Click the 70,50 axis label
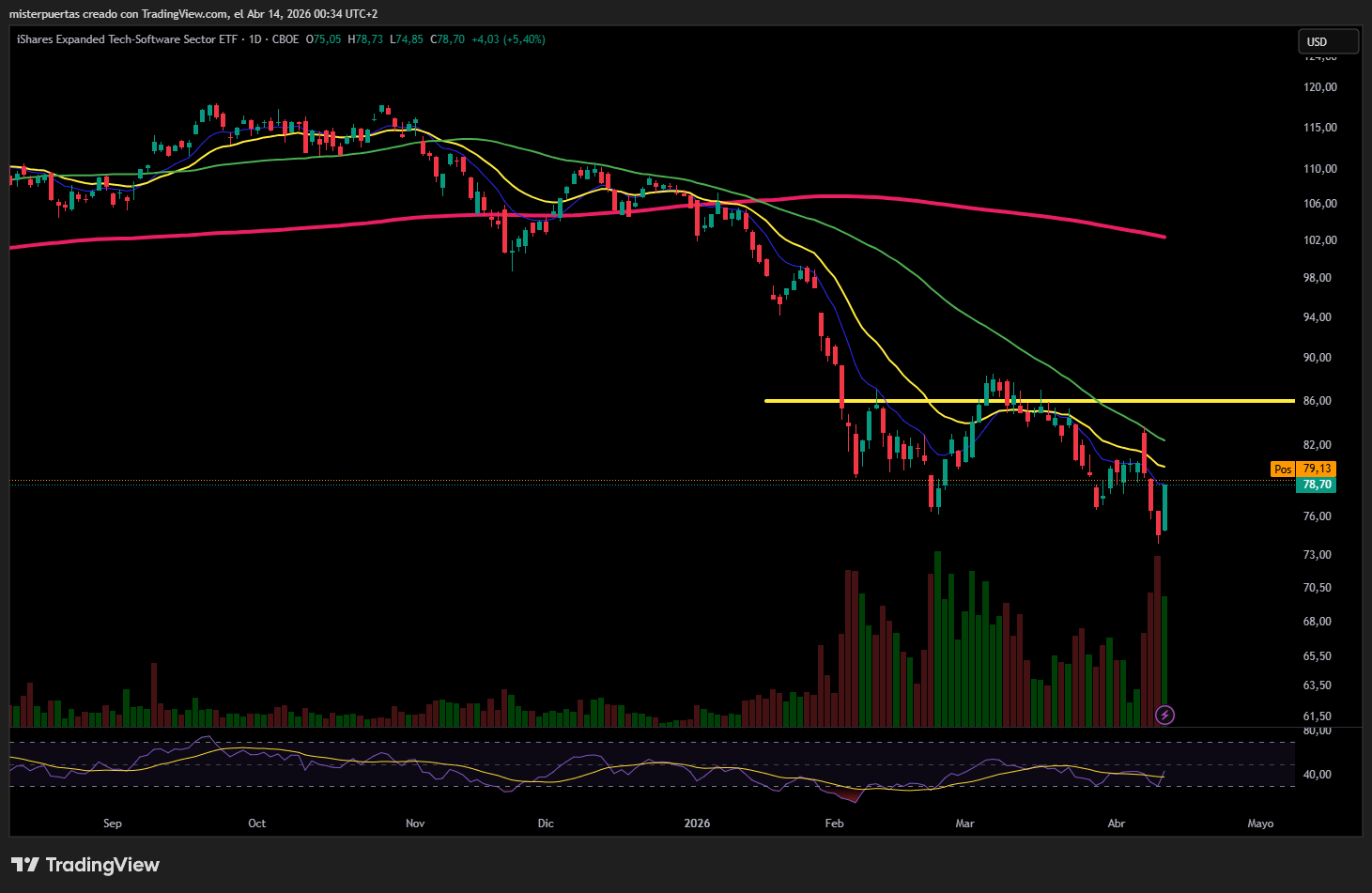The width and height of the screenshot is (1372, 893). pyautogui.click(x=1318, y=588)
